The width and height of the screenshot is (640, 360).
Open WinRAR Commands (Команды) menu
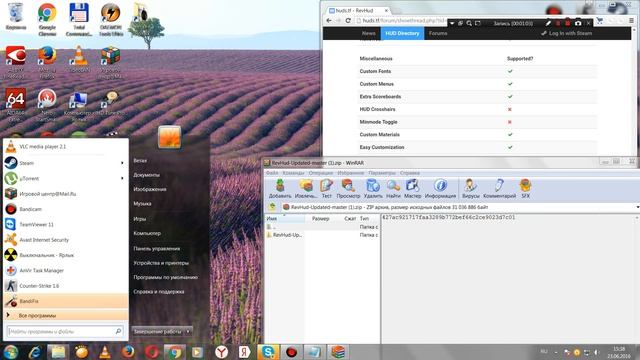(x=293, y=173)
